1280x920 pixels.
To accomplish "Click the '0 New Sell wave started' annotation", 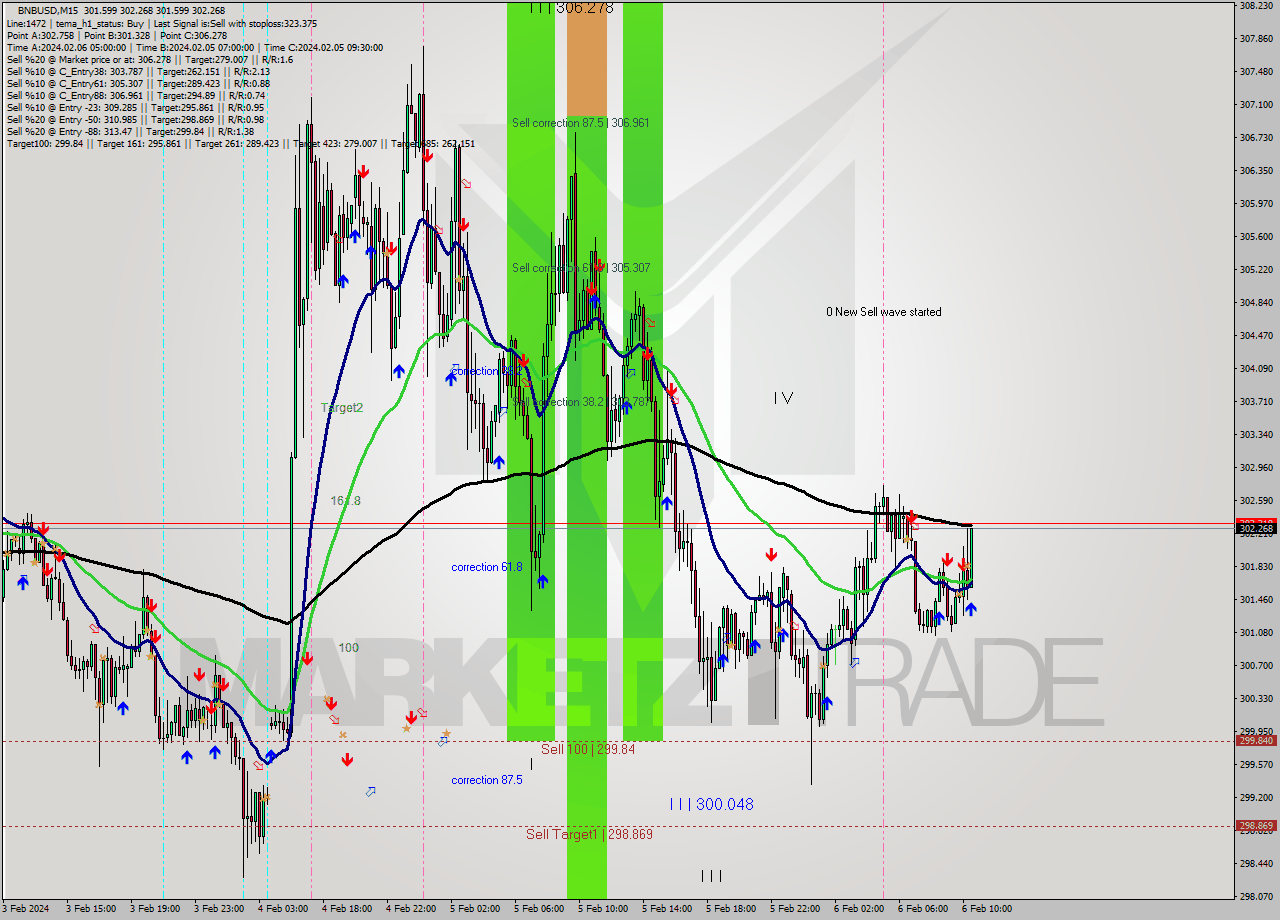I will point(883,312).
